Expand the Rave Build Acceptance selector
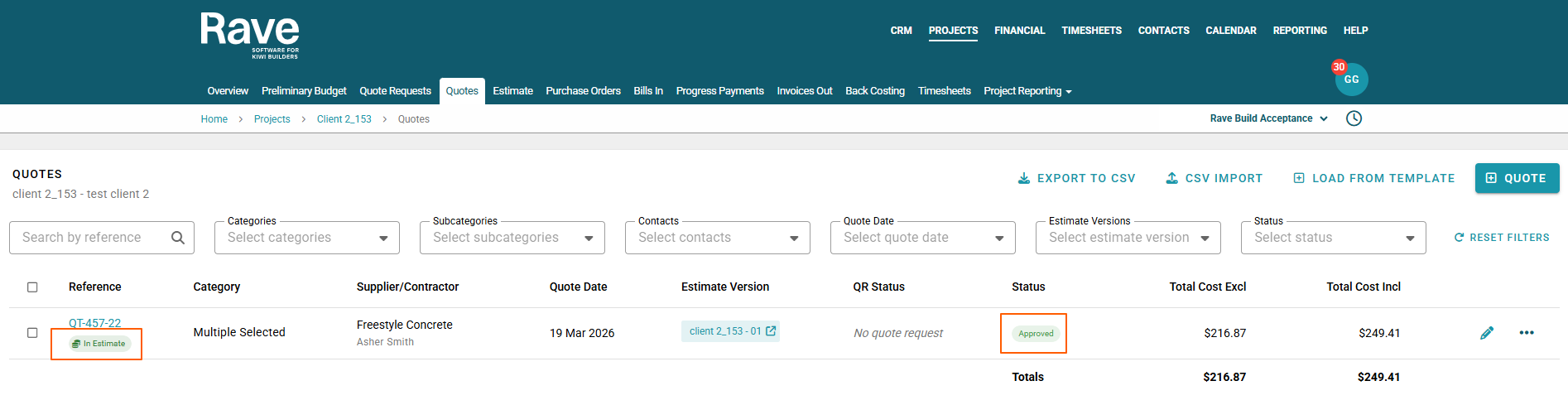The image size is (1568, 405). [1268, 118]
